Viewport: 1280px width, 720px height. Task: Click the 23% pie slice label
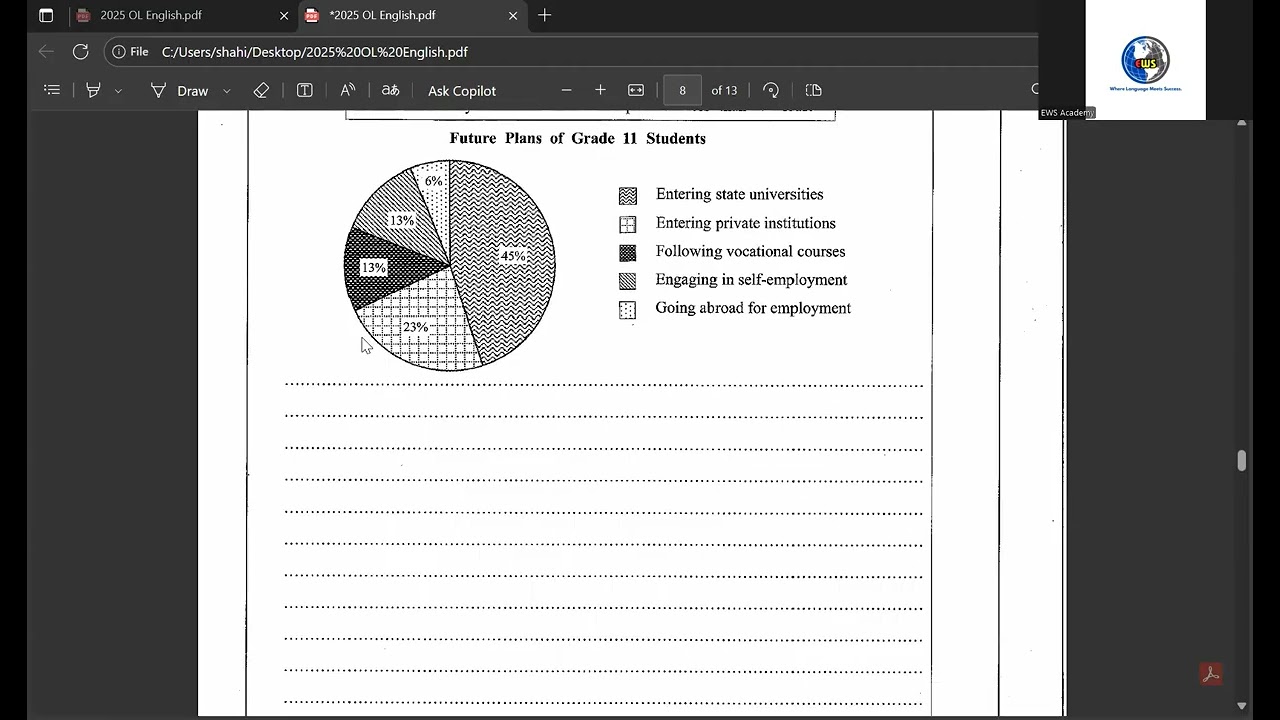click(x=415, y=327)
